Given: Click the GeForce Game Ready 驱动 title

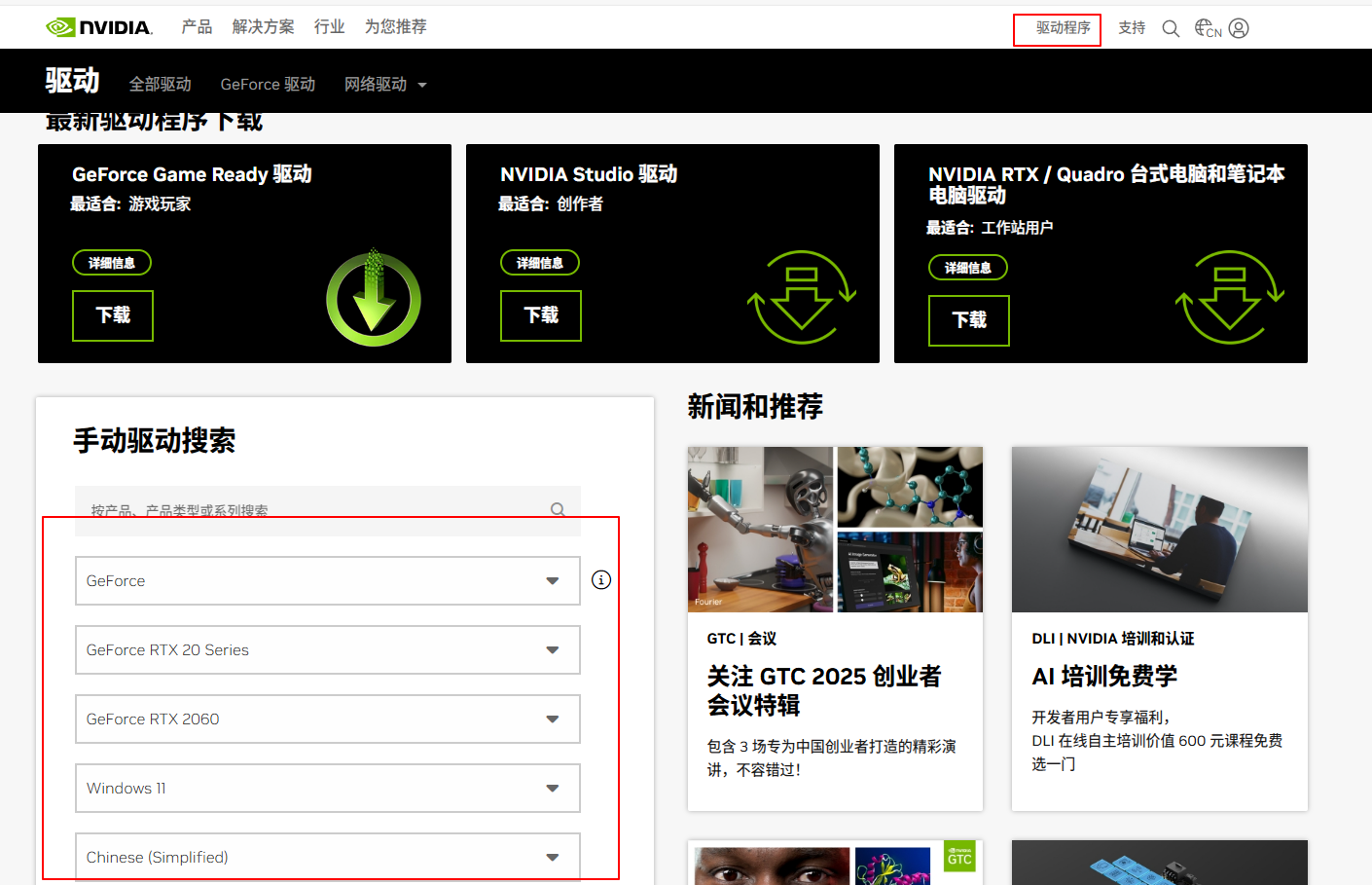Looking at the screenshot, I should (192, 174).
